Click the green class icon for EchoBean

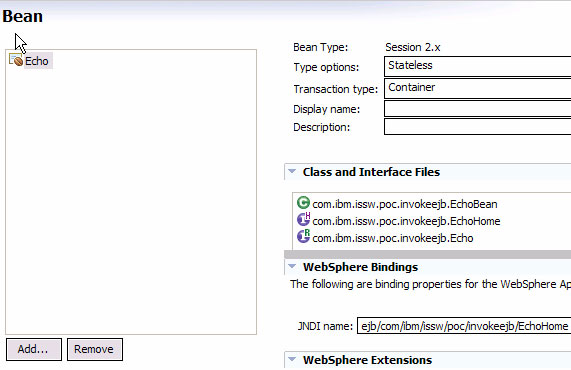click(x=303, y=203)
